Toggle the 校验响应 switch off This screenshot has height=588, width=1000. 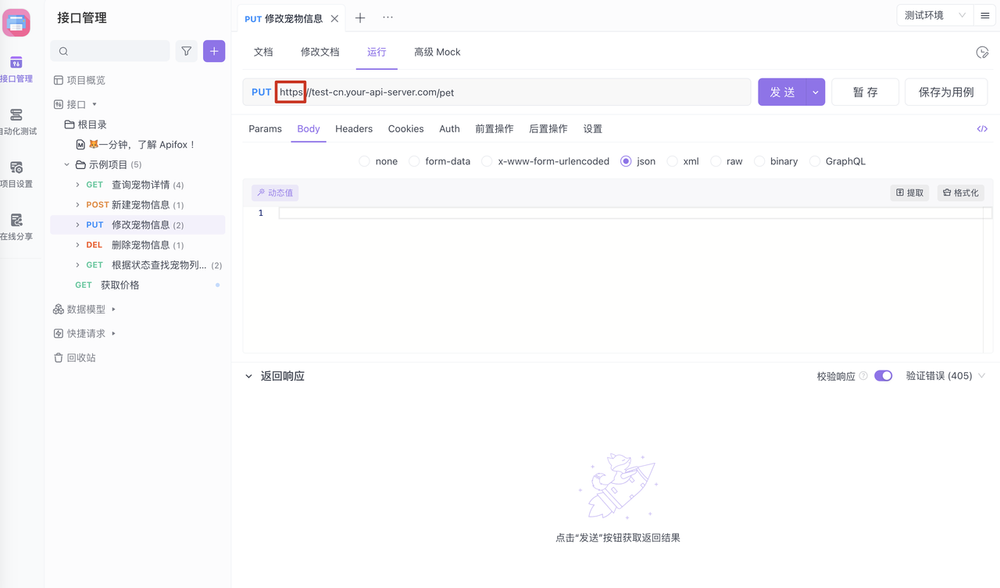coord(881,377)
